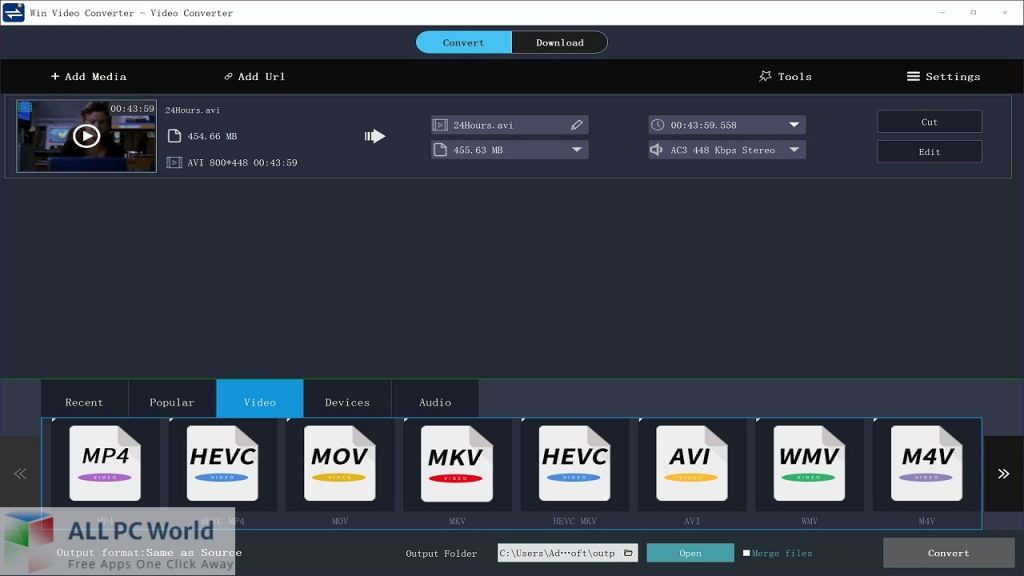Enable the Merge files checkbox
This screenshot has height=576, width=1024.
click(746, 553)
